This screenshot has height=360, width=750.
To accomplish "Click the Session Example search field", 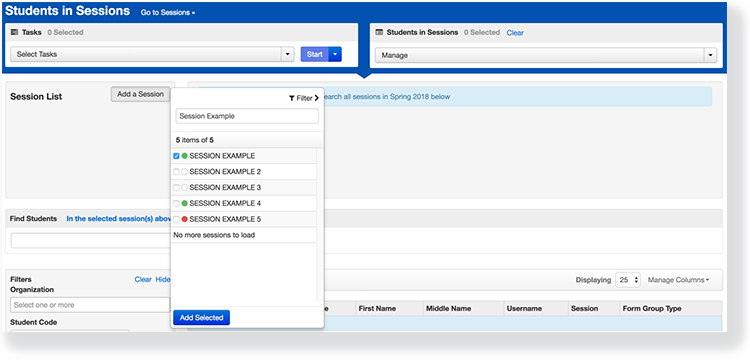I will (x=247, y=116).
